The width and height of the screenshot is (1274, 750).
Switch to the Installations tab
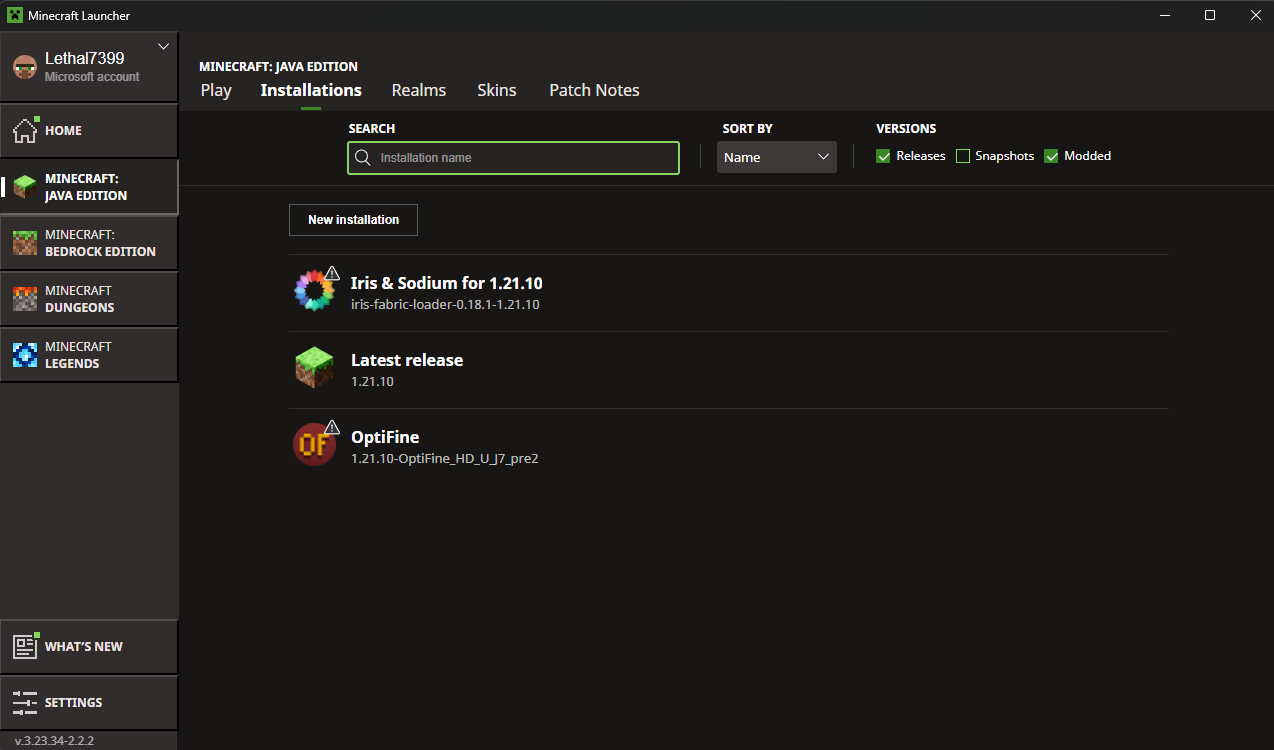pos(311,90)
